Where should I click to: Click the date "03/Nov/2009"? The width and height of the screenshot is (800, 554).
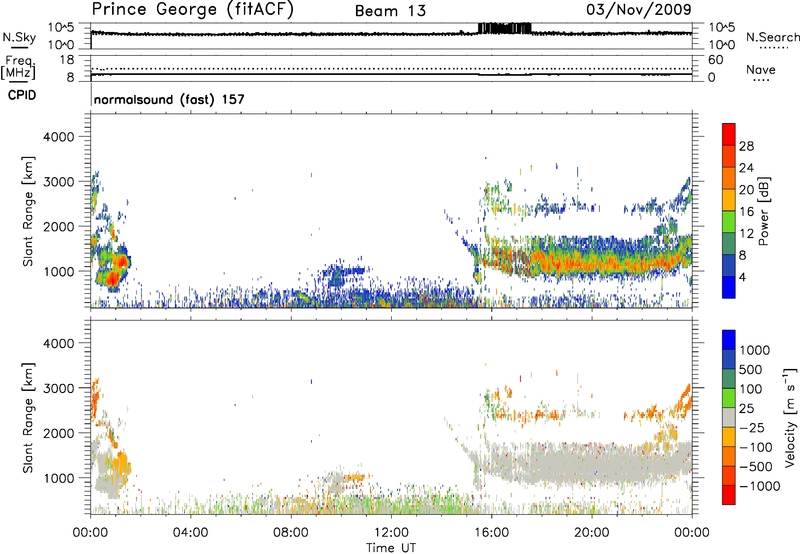[x=639, y=9]
